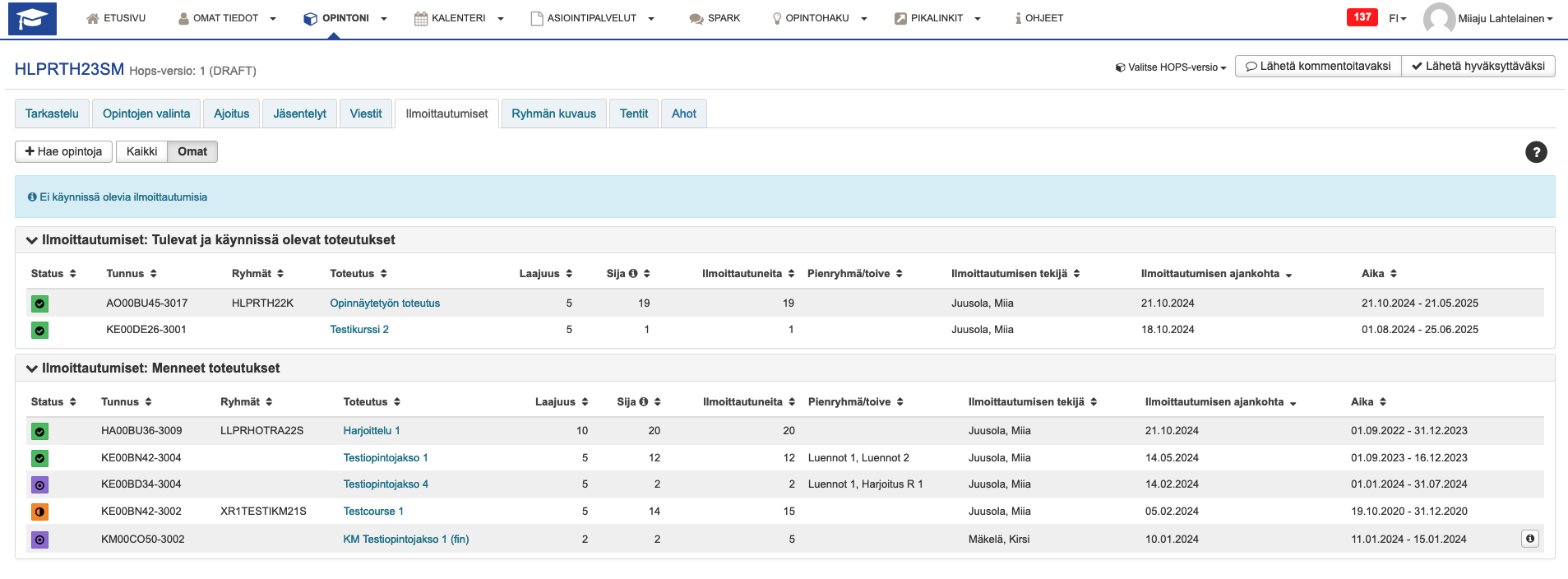
Task: Open the Harjoittelu 1 course link
Action: click(371, 431)
